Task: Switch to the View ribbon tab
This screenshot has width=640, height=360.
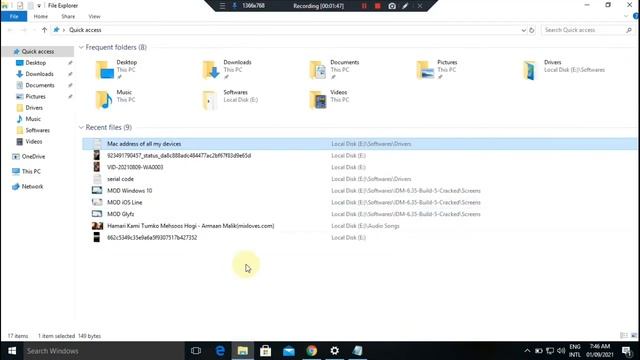Action: pos(94,16)
